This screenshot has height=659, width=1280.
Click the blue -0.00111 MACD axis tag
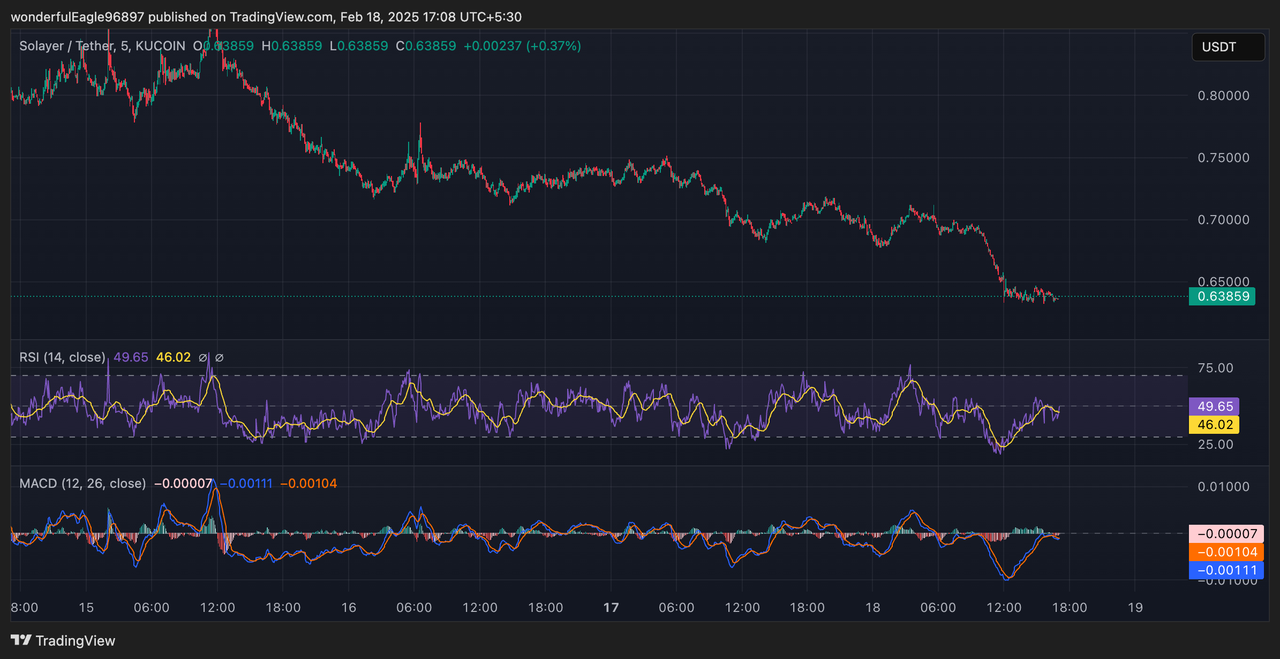click(x=1226, y=570)
